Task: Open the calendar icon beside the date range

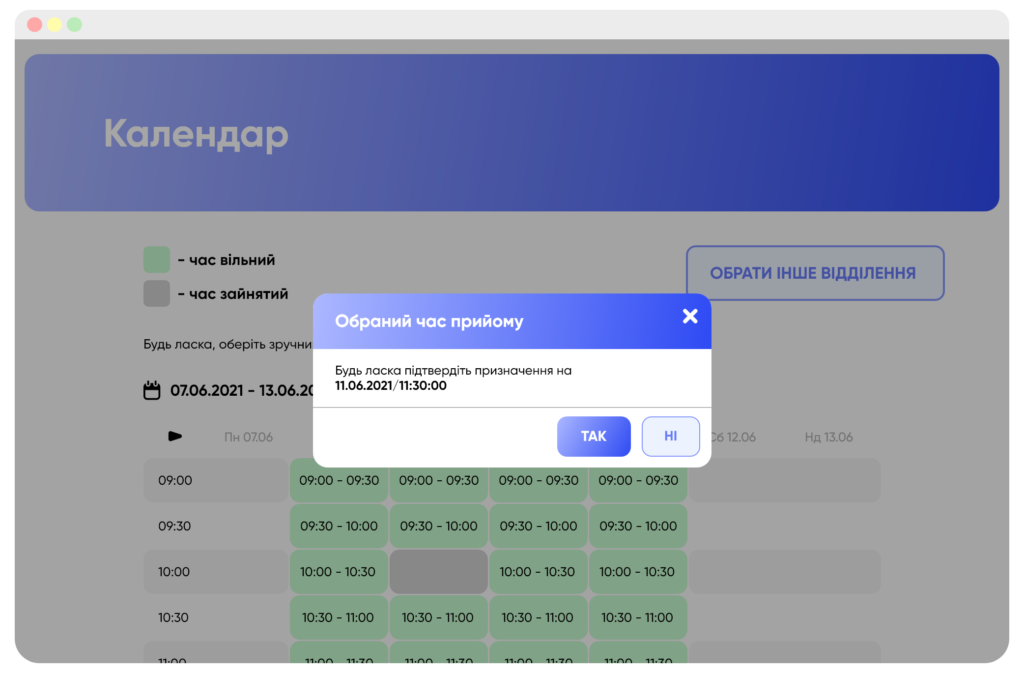Action: coord(152,390)
